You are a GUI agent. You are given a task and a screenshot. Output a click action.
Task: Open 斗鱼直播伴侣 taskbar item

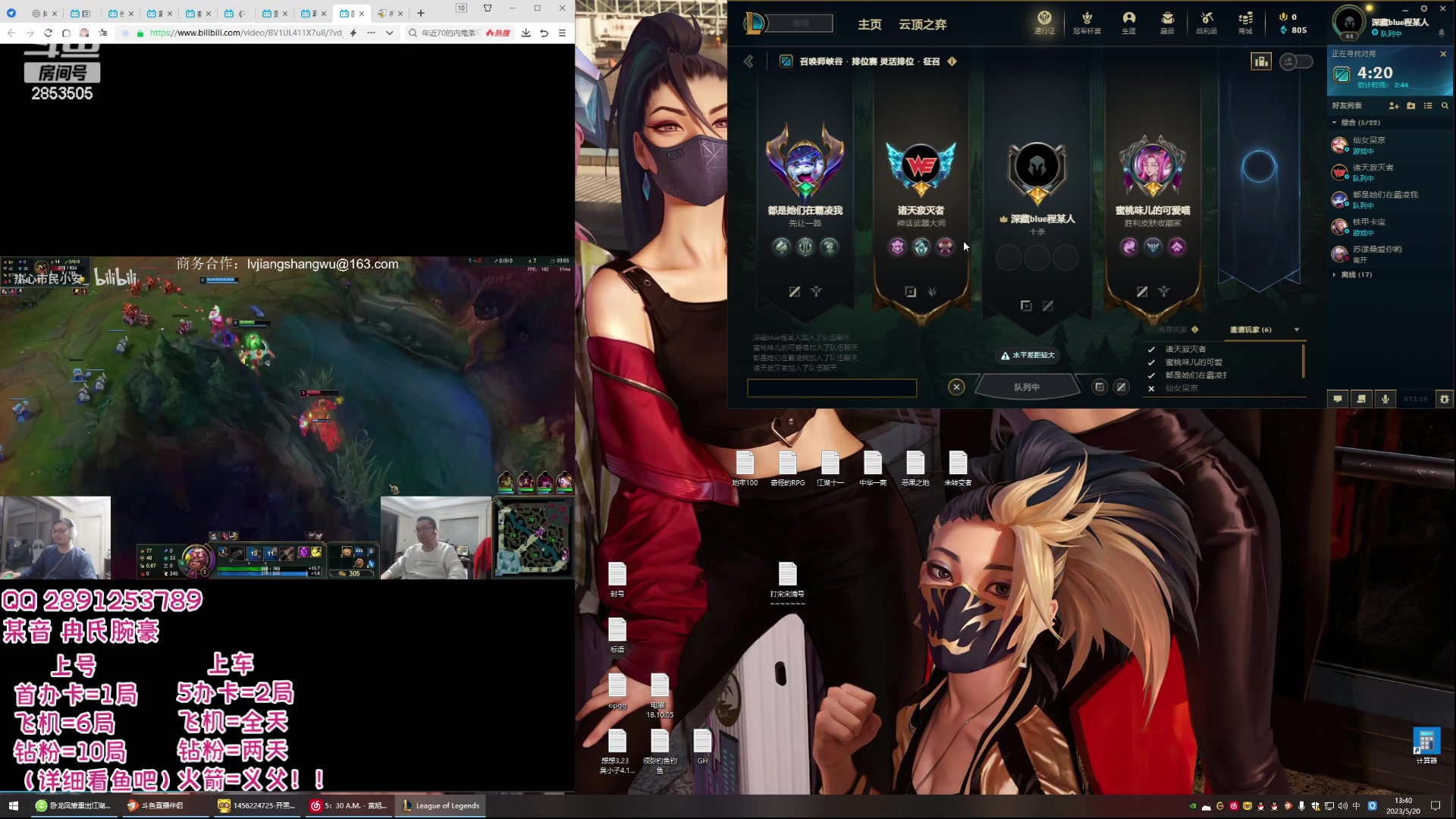(165, 805)
